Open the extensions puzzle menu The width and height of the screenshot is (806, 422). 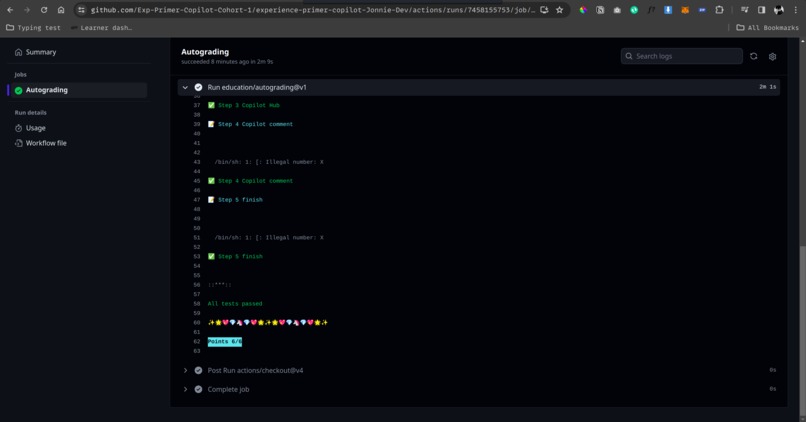[719, 10]
